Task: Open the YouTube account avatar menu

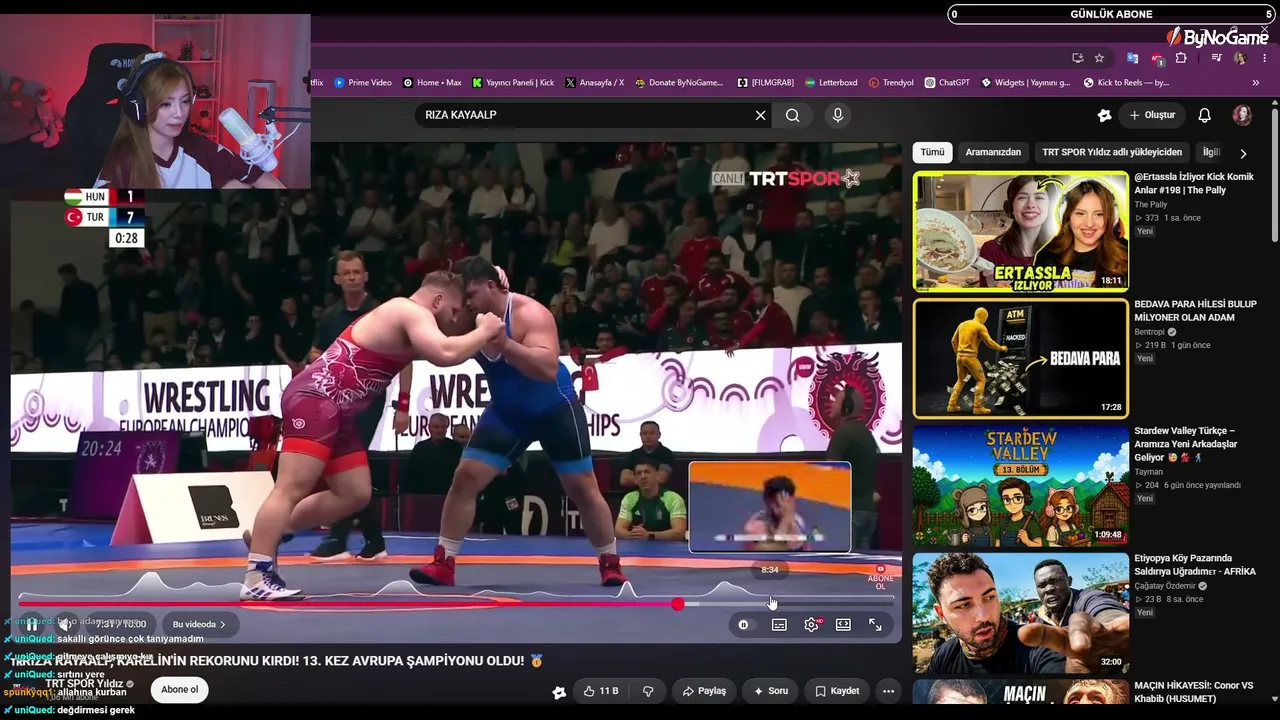Action: click(1242, 115)
